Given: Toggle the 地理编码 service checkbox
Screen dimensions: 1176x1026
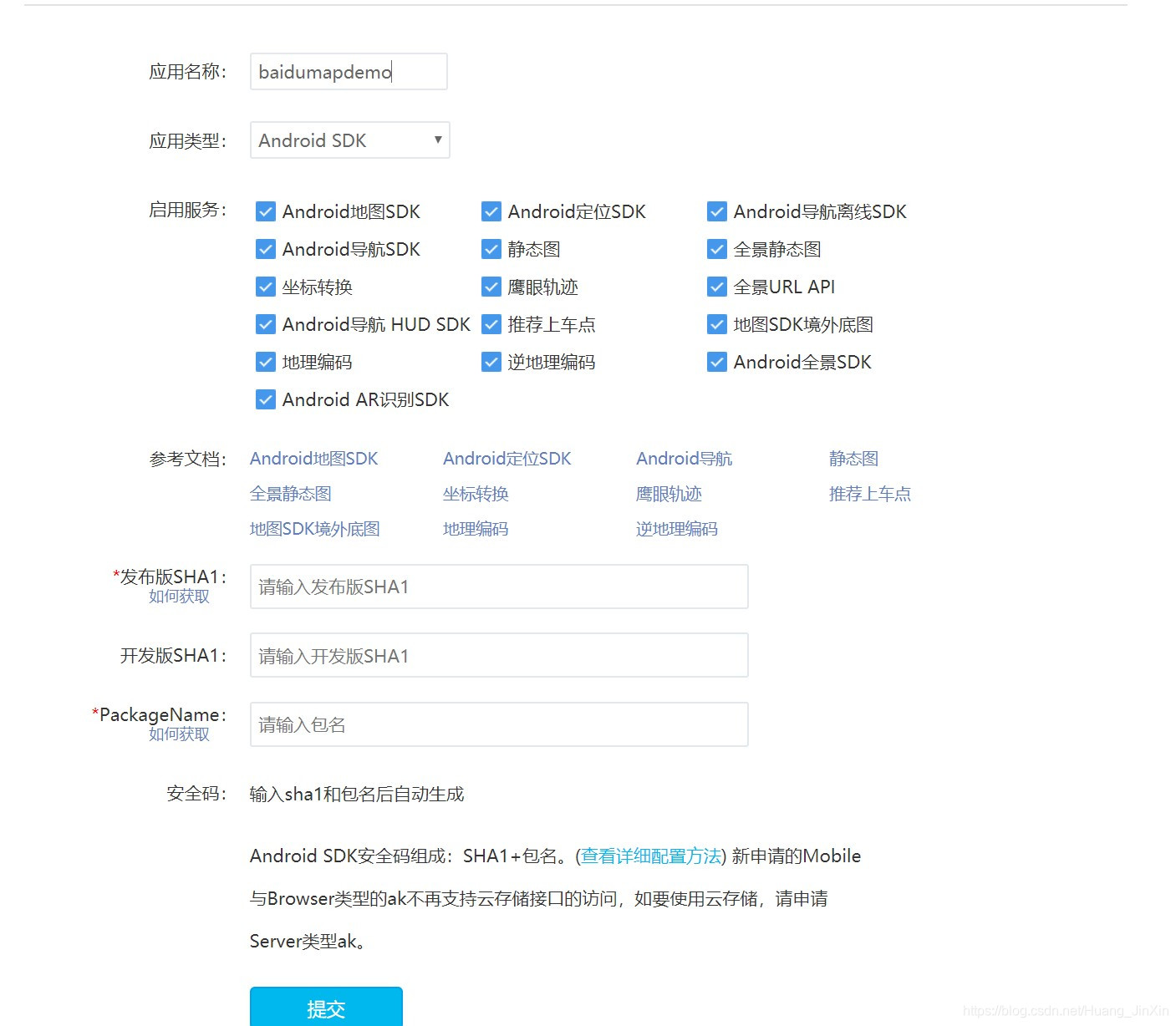Looking at the screenshot, I should 266,362.
